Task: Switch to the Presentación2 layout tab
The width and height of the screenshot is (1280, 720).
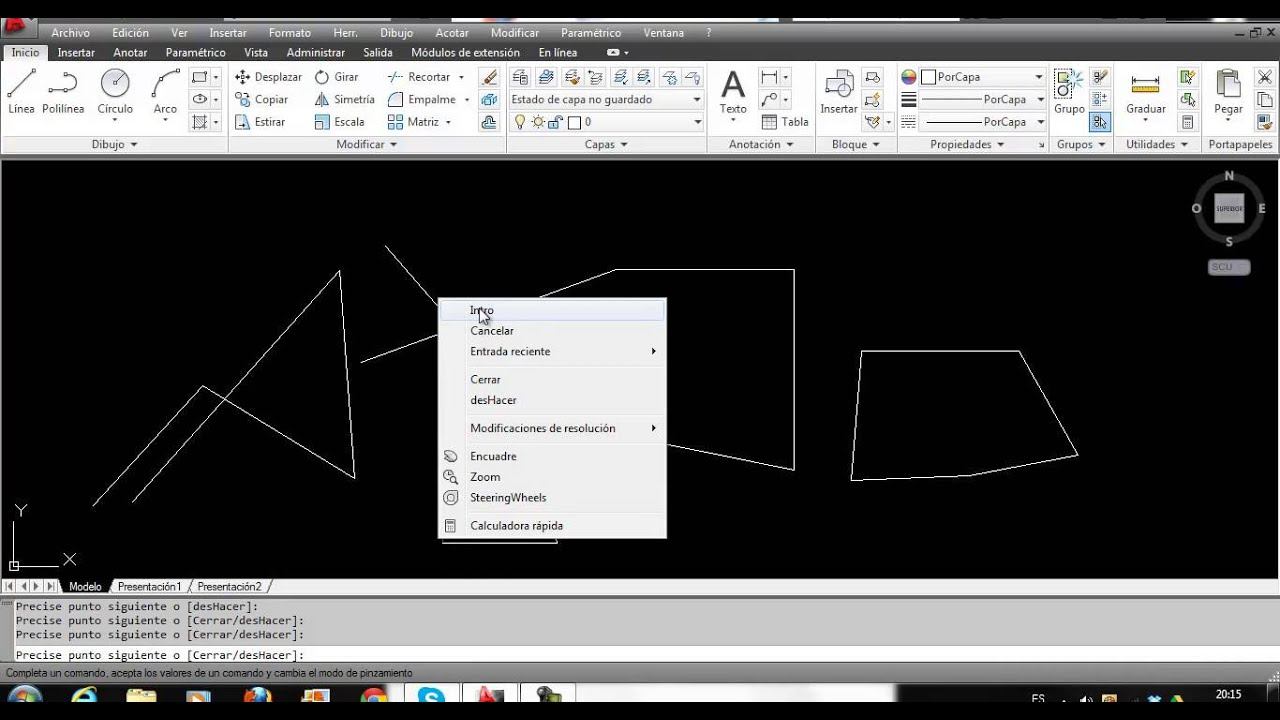Action: point(229,587)
